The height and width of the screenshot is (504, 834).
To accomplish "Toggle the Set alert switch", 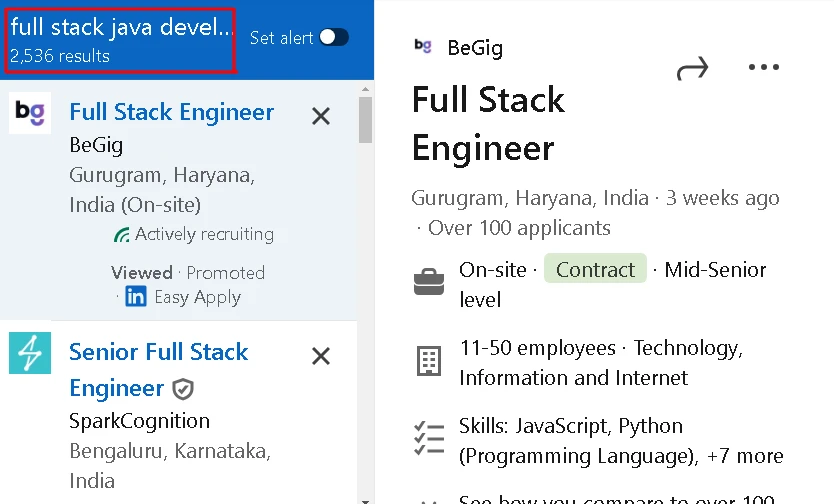I will point(334,37).
